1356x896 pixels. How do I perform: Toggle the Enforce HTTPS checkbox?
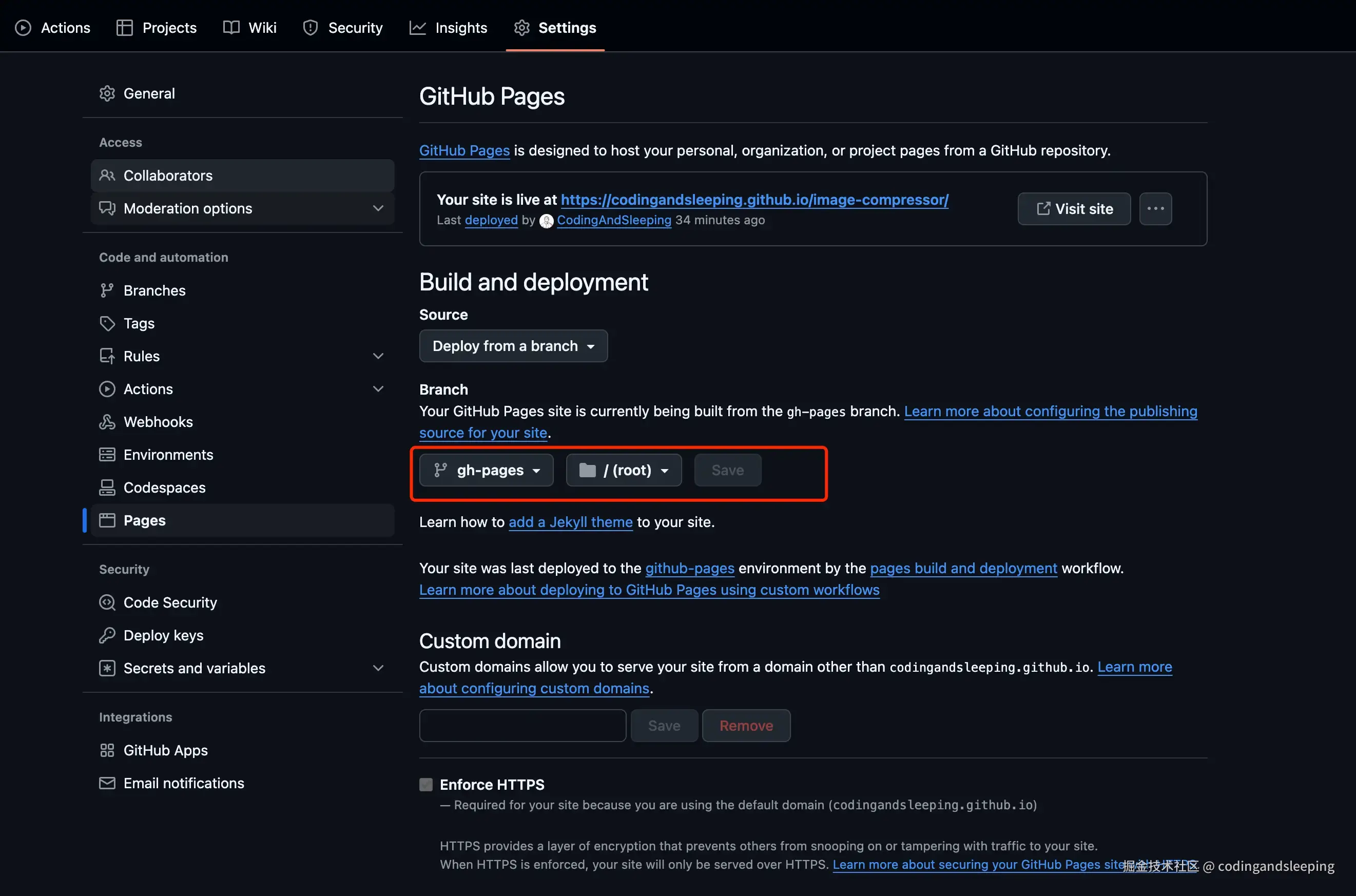click(x=425, y=785)
